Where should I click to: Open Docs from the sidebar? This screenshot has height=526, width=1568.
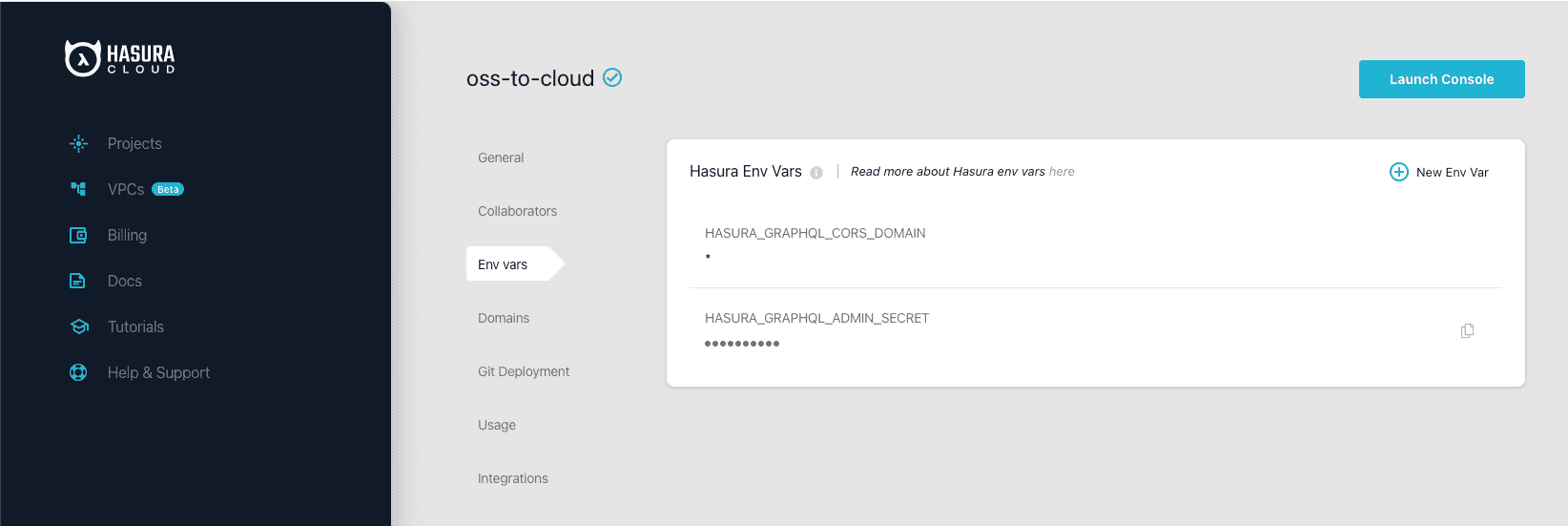124,281
